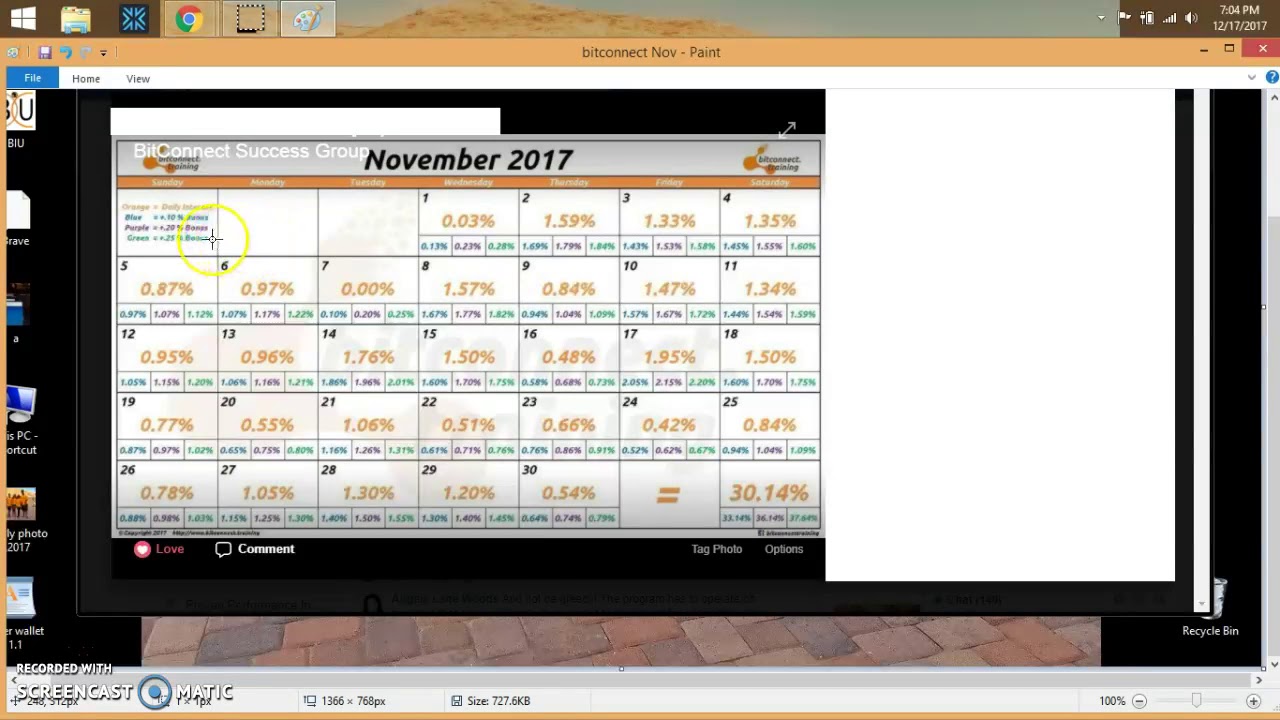Click November 1 value 0.03%
Image resolution: width=1280 pixels, height=720 pixels.
pyautogui.click(x=468, y=221)
